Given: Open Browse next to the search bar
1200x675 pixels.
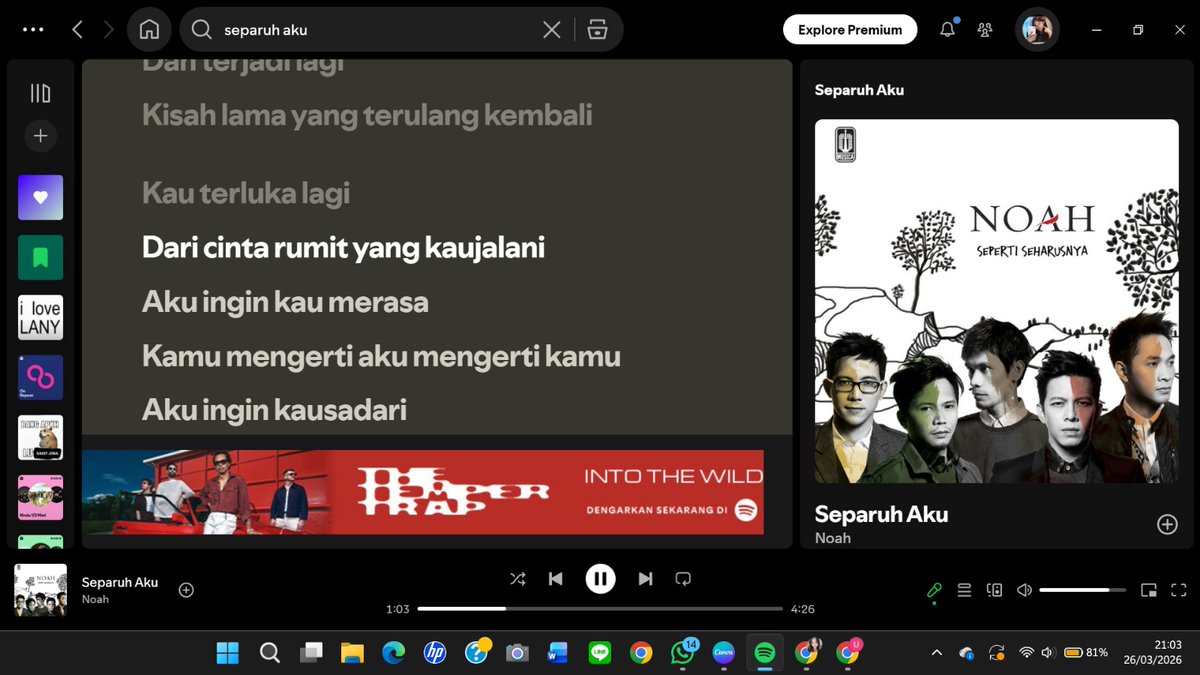Looking at the screenshot, I should tap(598, 30).
